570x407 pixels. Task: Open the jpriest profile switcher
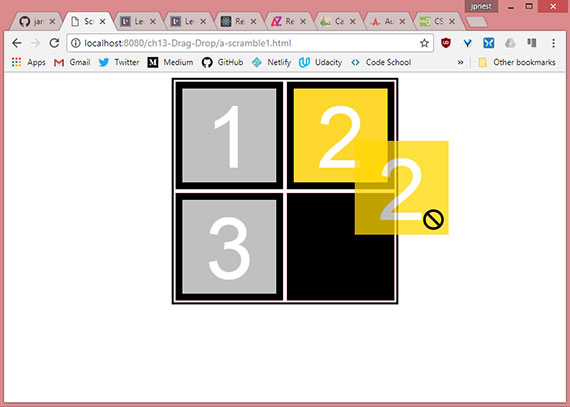click(x=481, y=6)
